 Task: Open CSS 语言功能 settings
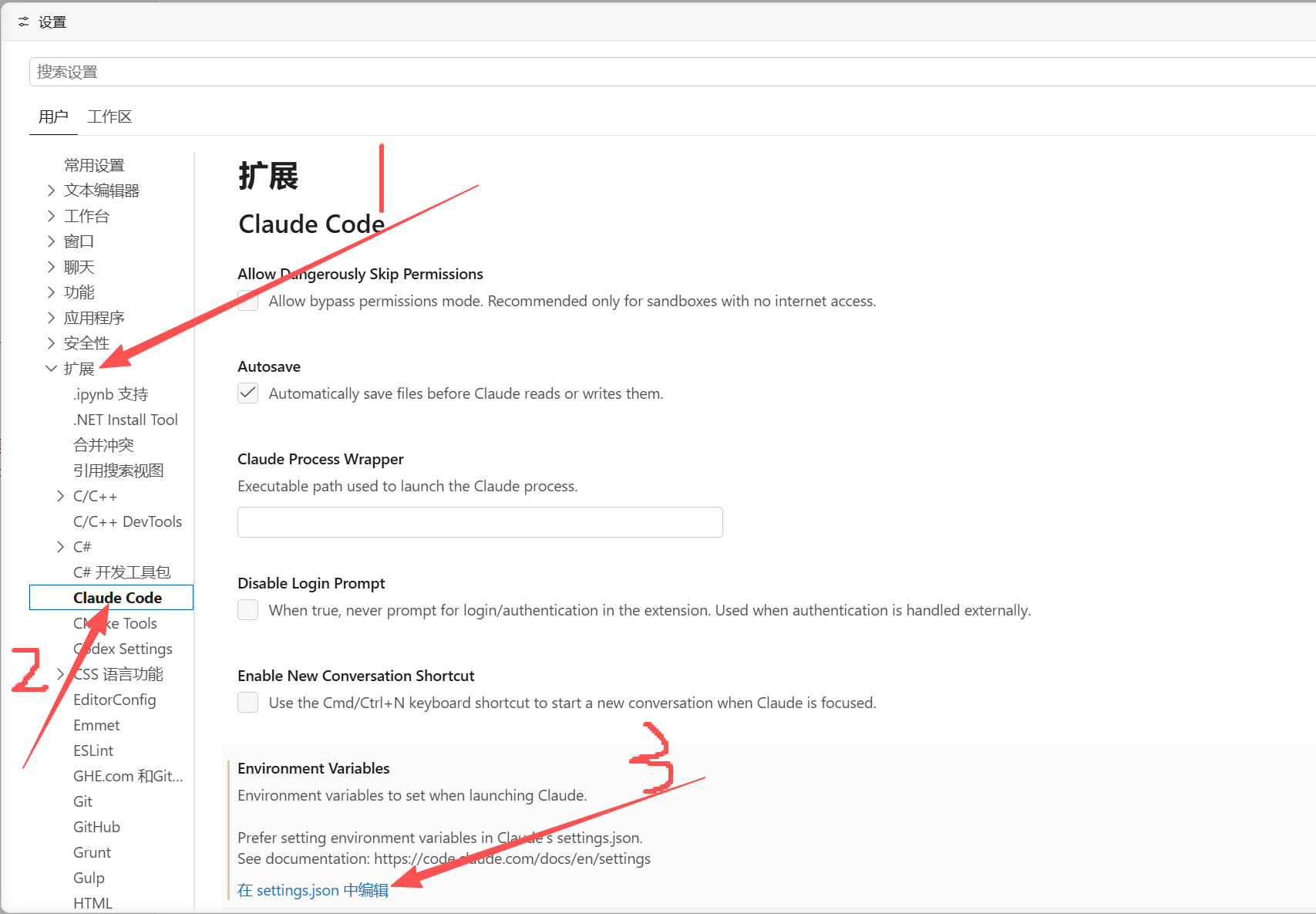[x=118, y=674]
